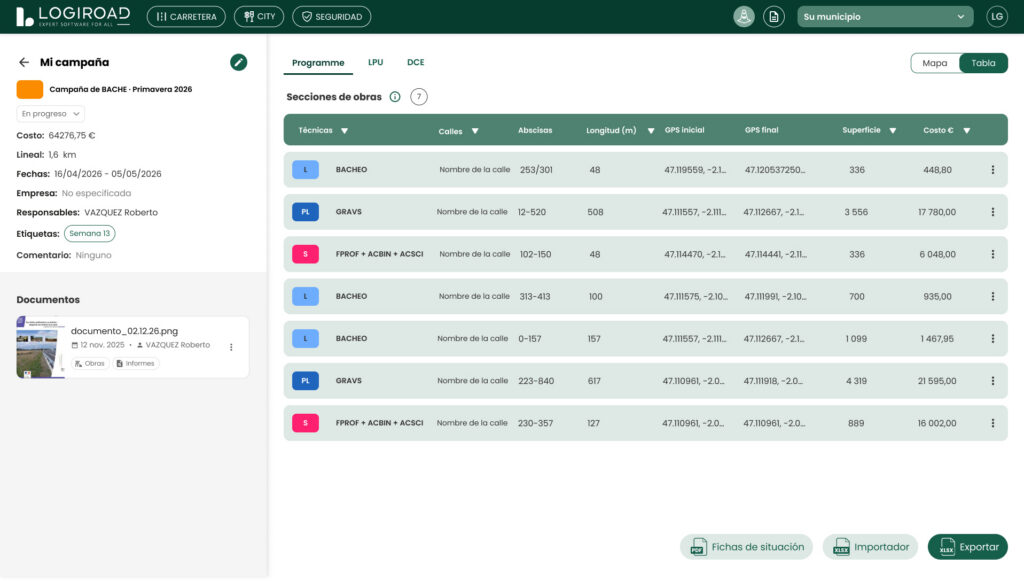The image size is (1024, 581).
Task: Switch view to Mapa
Action: (935, 63)
